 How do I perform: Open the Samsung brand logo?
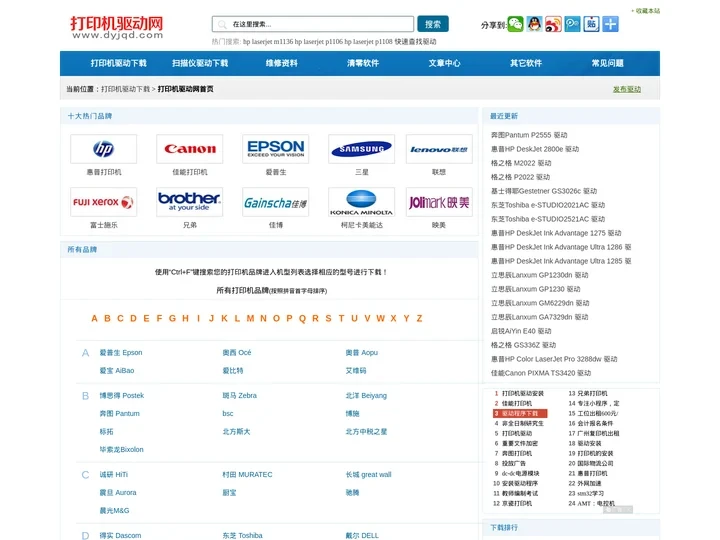tap(361, 149)
